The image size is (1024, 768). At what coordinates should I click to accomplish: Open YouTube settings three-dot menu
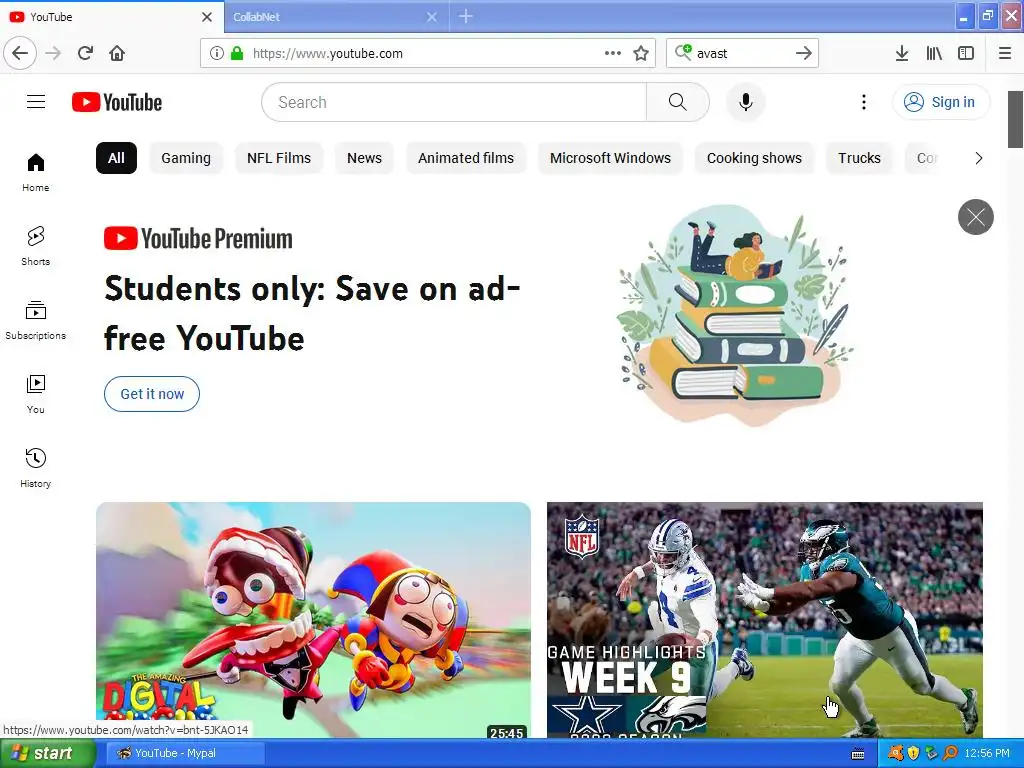coord(863,102)
